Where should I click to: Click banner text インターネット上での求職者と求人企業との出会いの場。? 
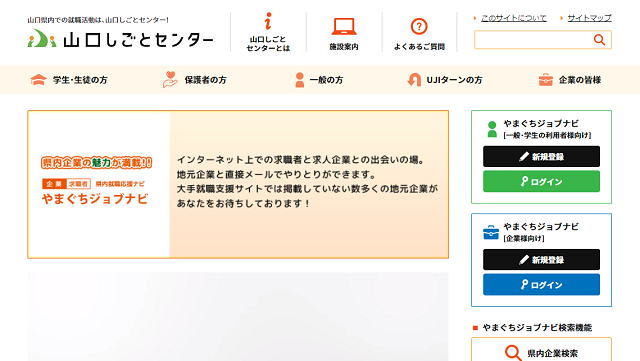pos(301,160)
